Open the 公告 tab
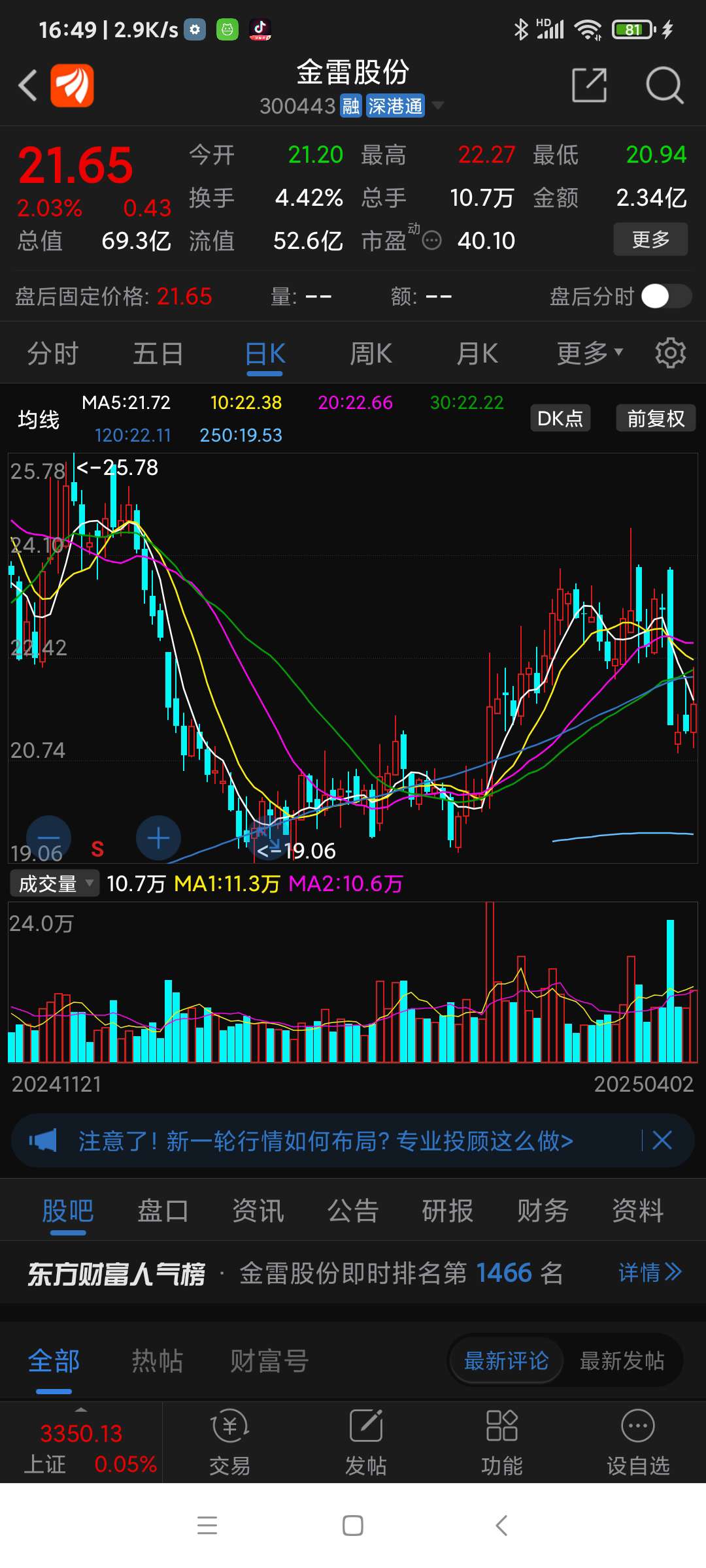This screenshot has height=1568, width=706. tap(353, 1211)
